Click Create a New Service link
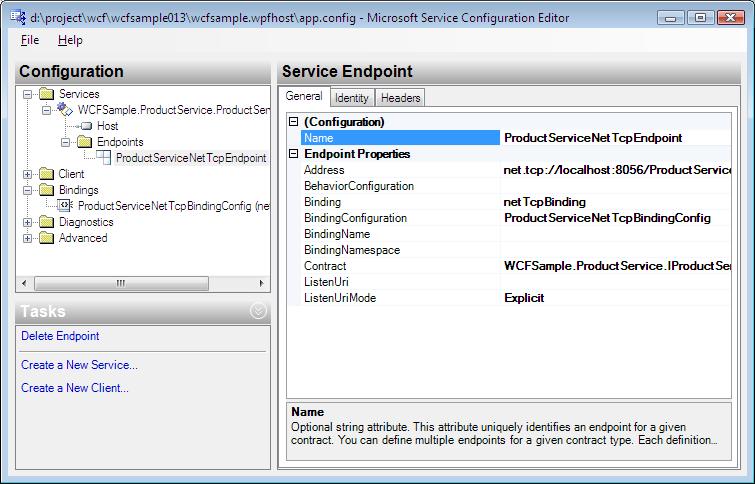The image size is (755, 484). coord(79,365)
